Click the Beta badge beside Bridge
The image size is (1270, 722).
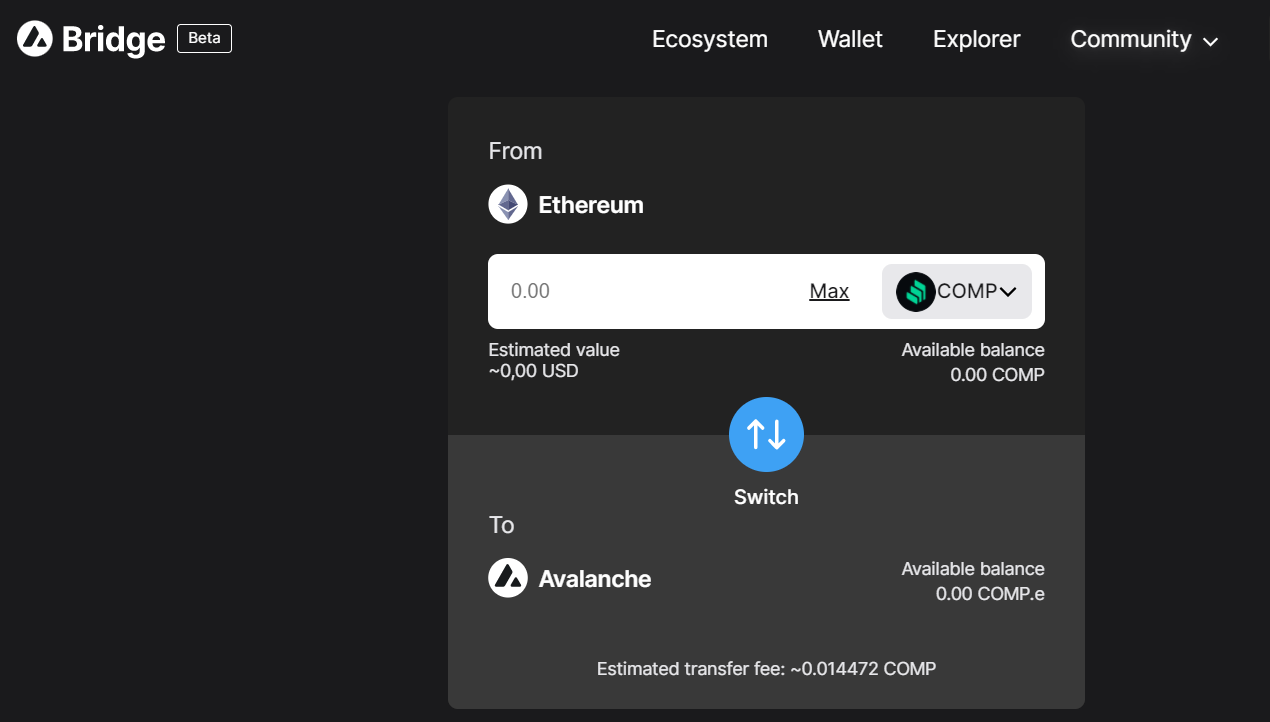point(204,39)
